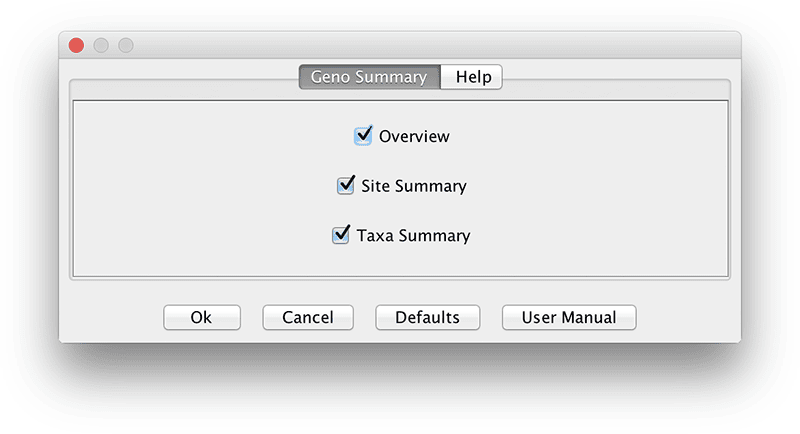Click the grayed-out zoom window button

(126, 45)
